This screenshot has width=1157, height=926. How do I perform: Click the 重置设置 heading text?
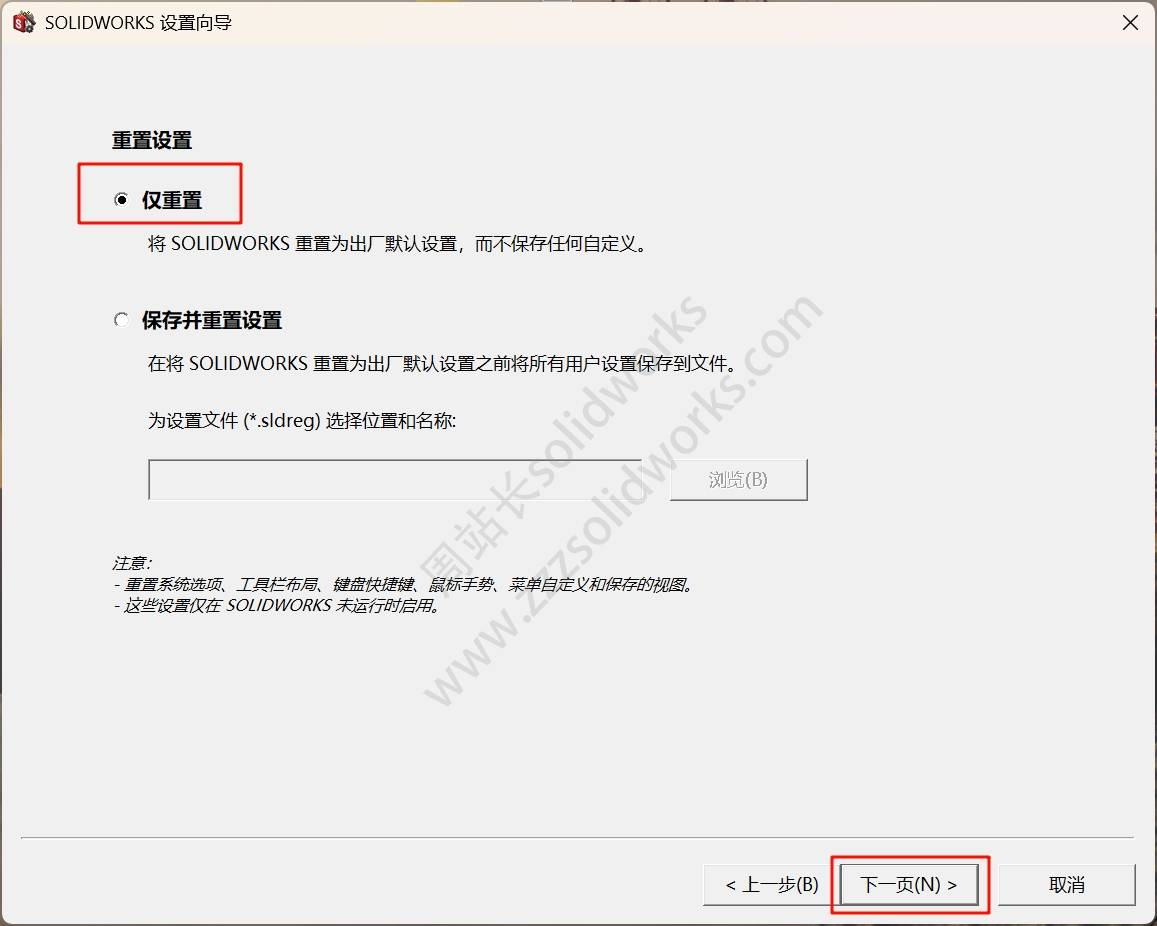click(x=152, y=140)
